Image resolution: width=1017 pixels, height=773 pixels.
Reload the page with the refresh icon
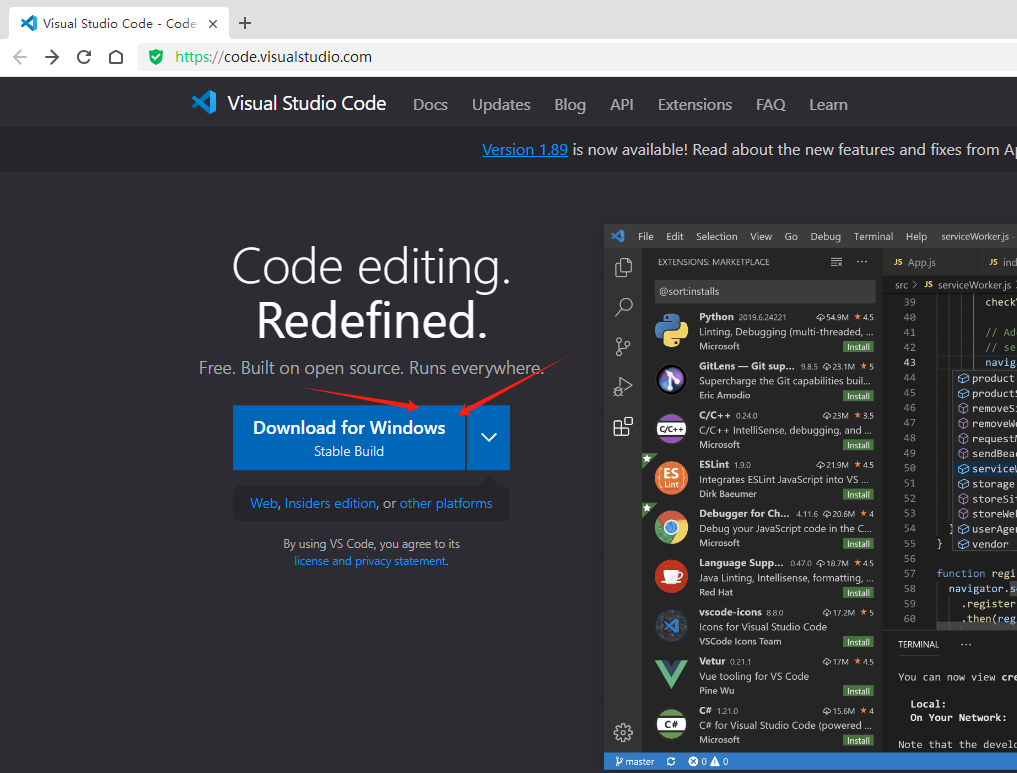84,57
